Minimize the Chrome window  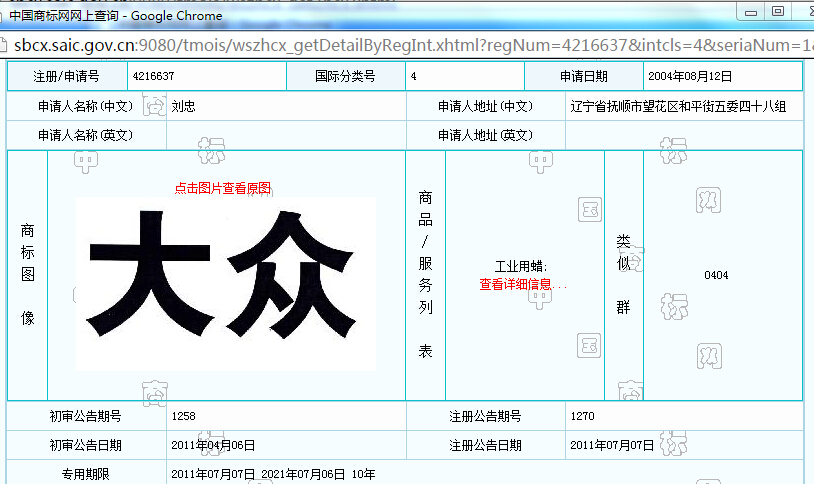click(751, 12)
